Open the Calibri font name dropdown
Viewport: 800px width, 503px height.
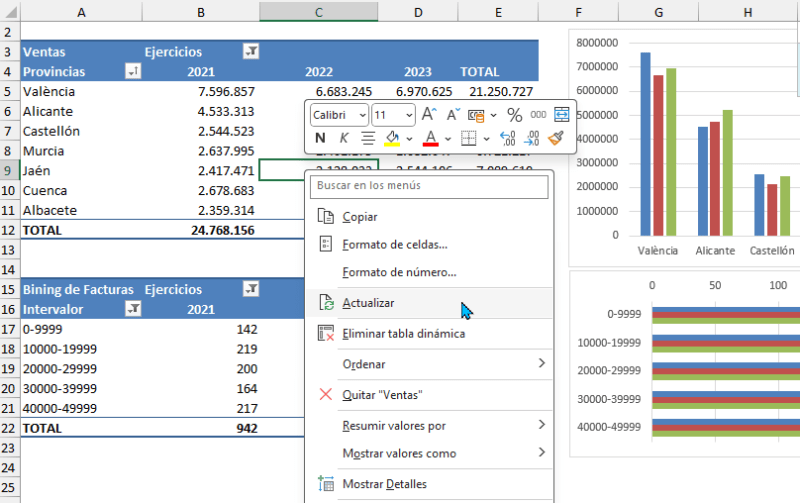[362, 115]
